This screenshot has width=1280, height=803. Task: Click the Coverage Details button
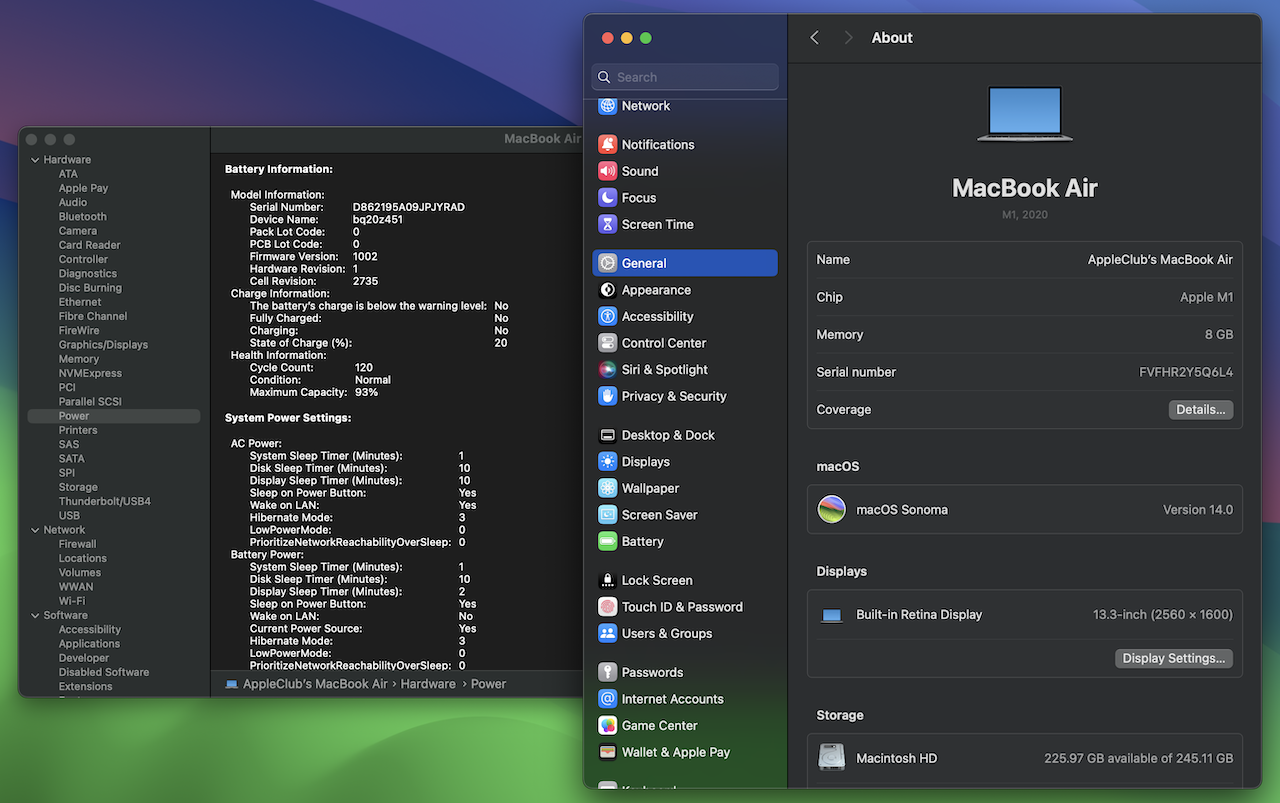pyautogui.click(x=1201, y=410)
